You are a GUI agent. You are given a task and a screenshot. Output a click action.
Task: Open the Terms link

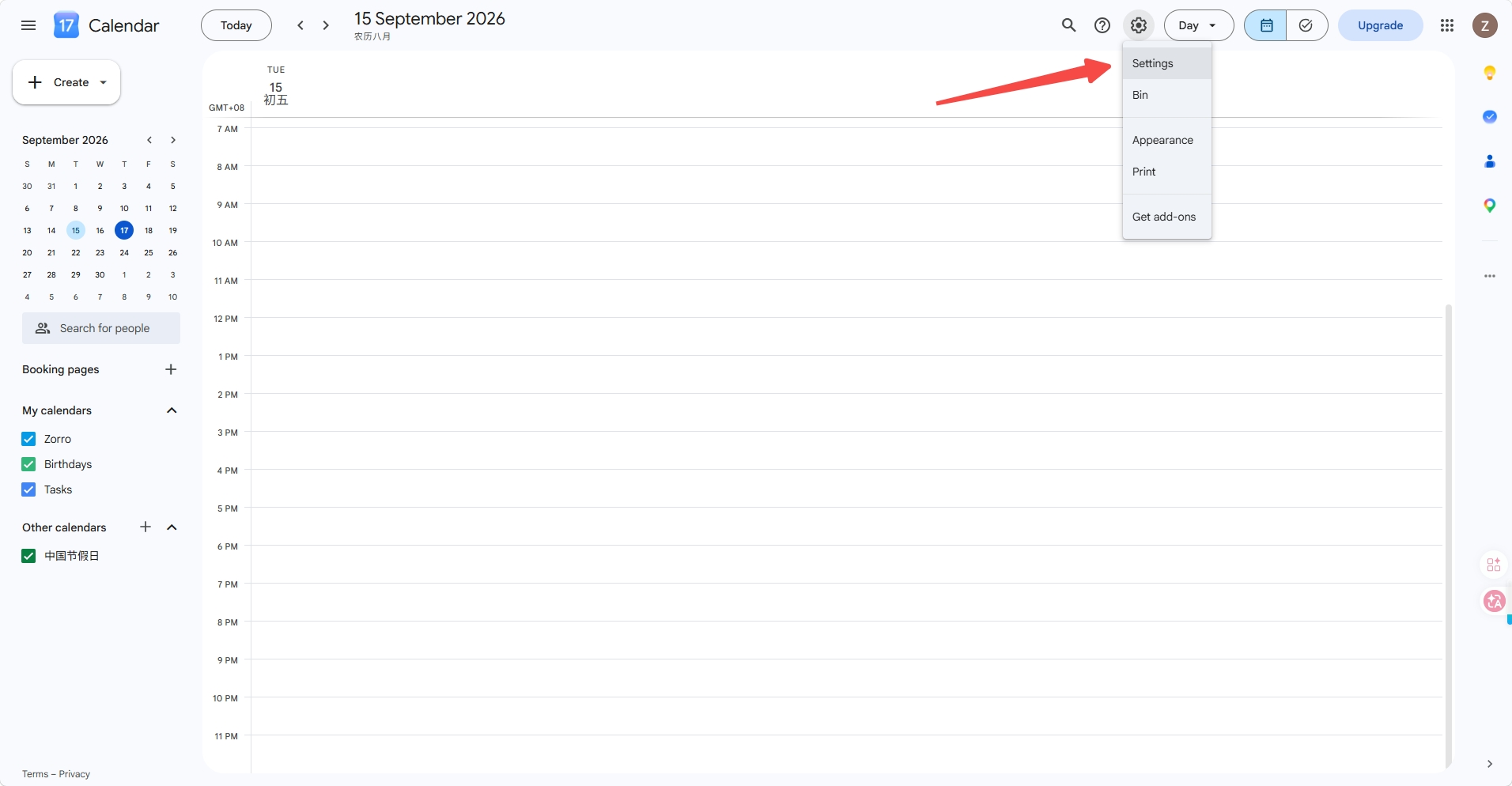(35, 774)
